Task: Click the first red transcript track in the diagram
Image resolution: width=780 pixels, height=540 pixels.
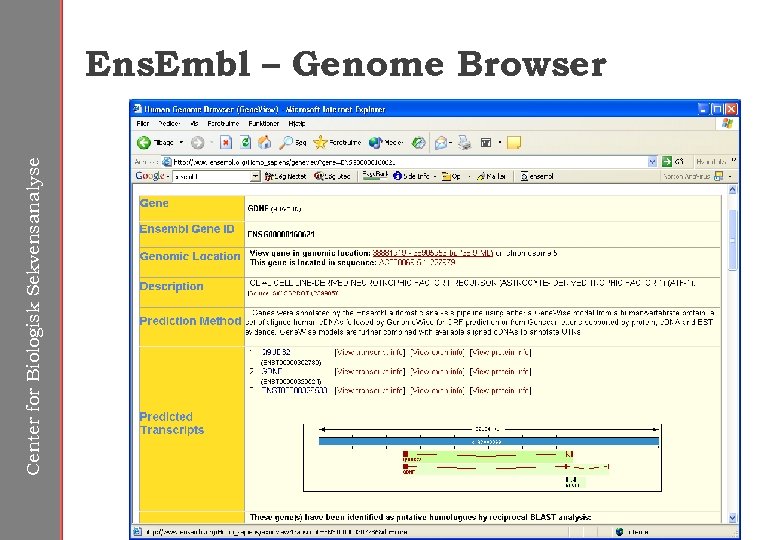Action: tap(488, 454)
